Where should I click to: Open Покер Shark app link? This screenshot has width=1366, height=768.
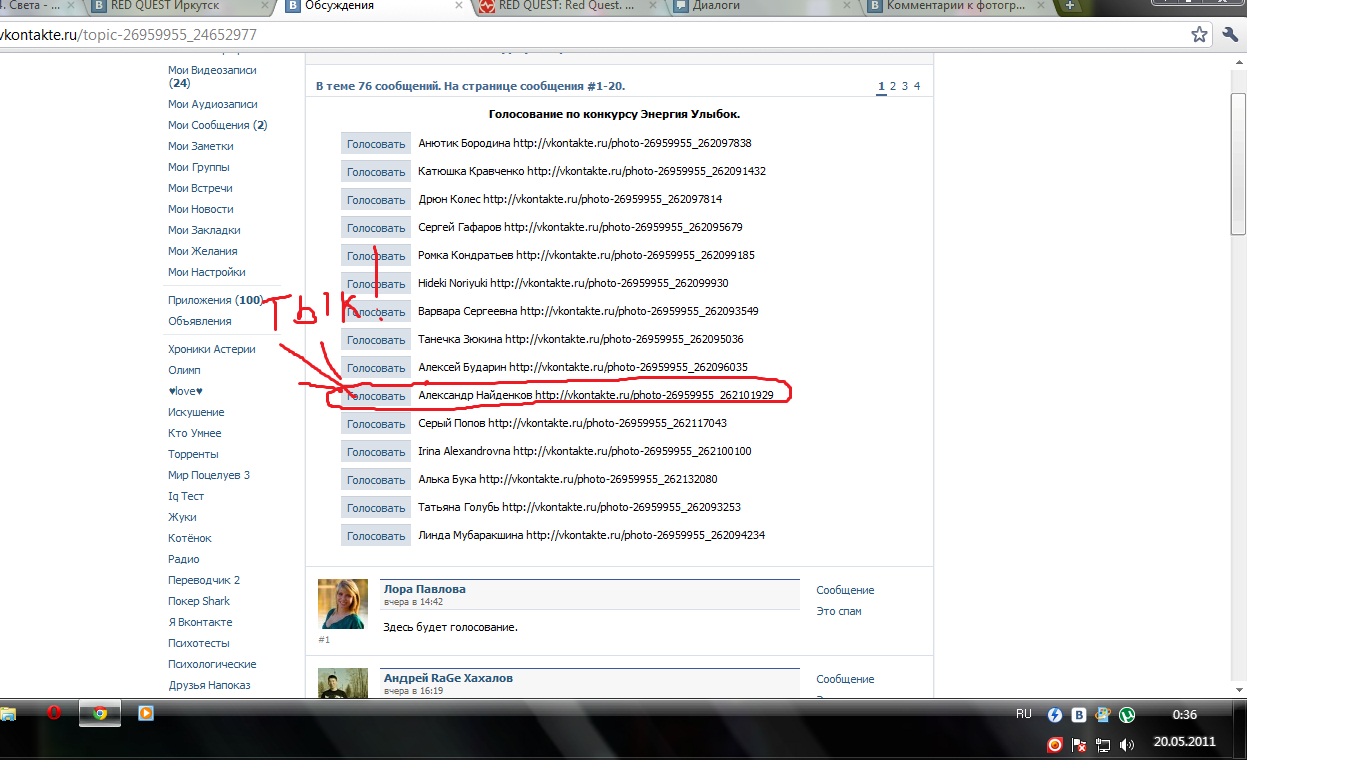tap(198, 601)
